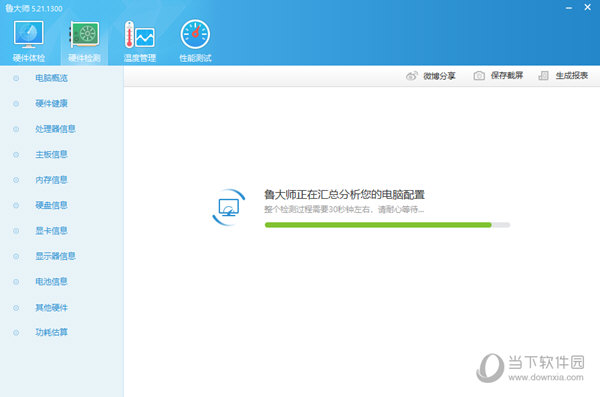Click the scanning computer spinner icon
This screenshot has width=600, height=397.
229,207
